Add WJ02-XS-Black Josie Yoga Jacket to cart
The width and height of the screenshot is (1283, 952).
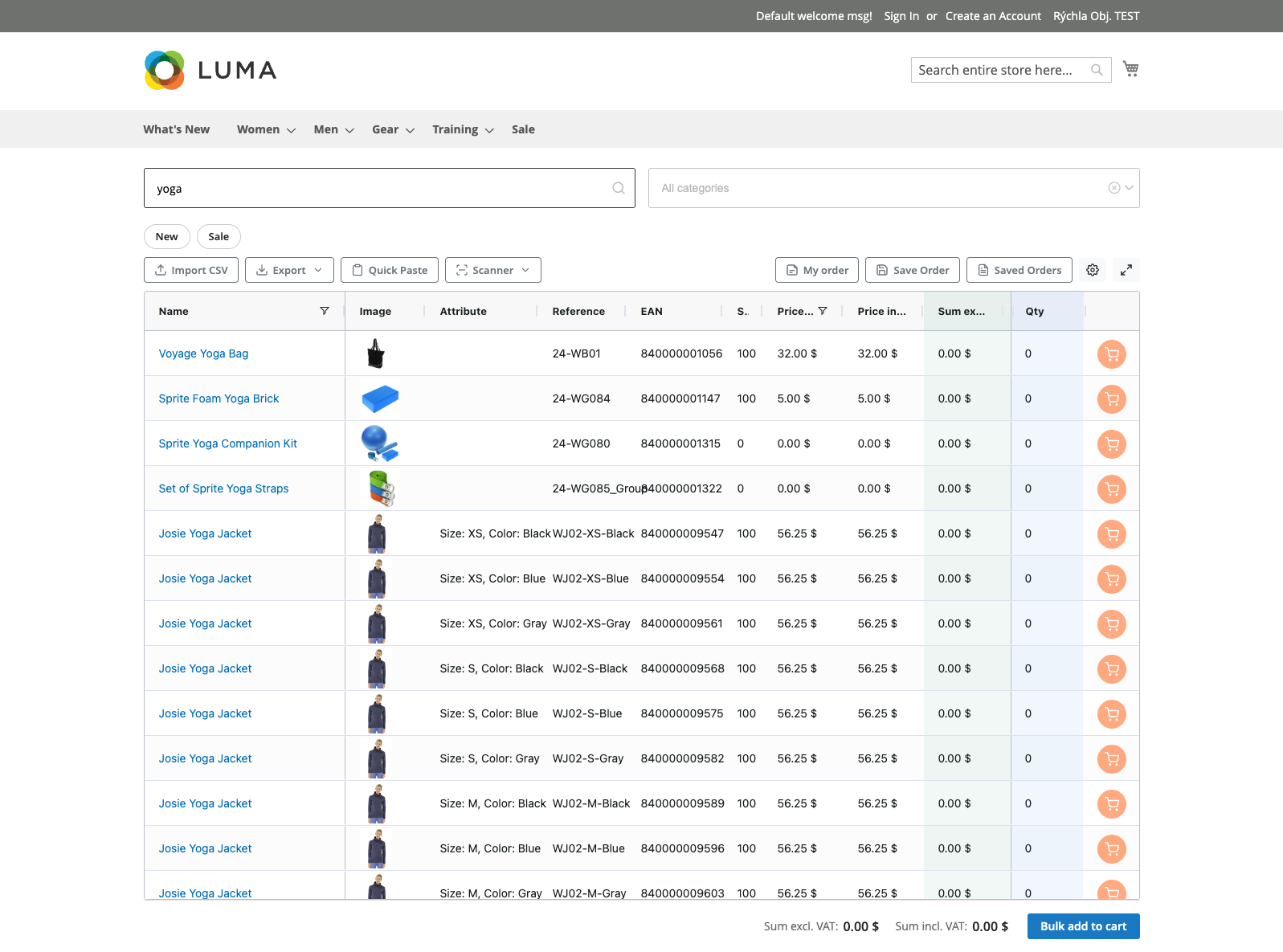[1112, 533]
